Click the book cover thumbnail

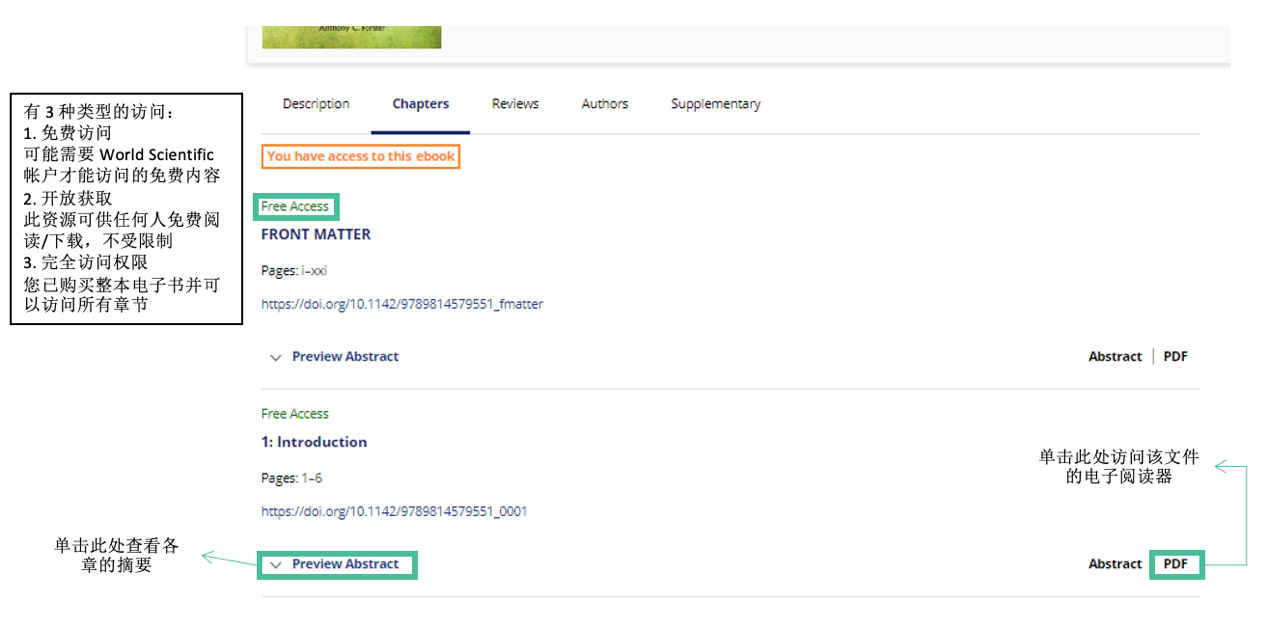(351, 37)
